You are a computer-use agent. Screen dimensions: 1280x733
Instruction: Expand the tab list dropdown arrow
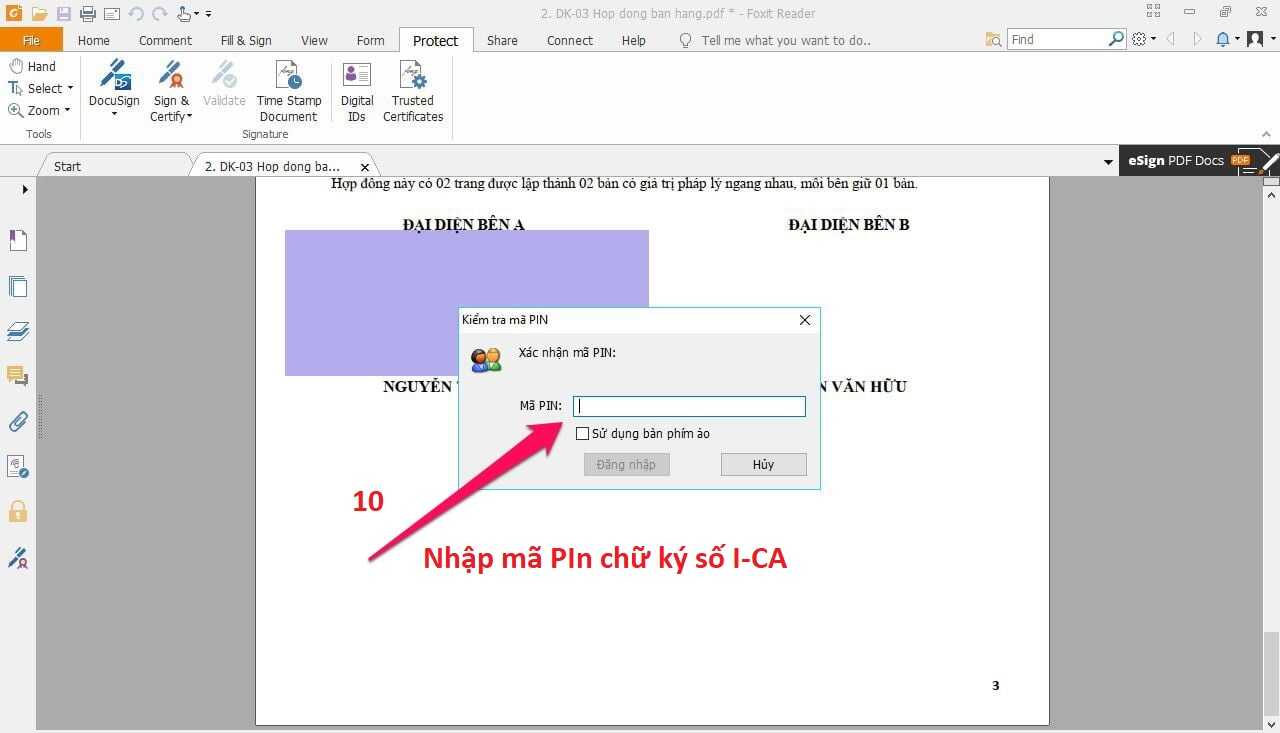pos(1108,162)
